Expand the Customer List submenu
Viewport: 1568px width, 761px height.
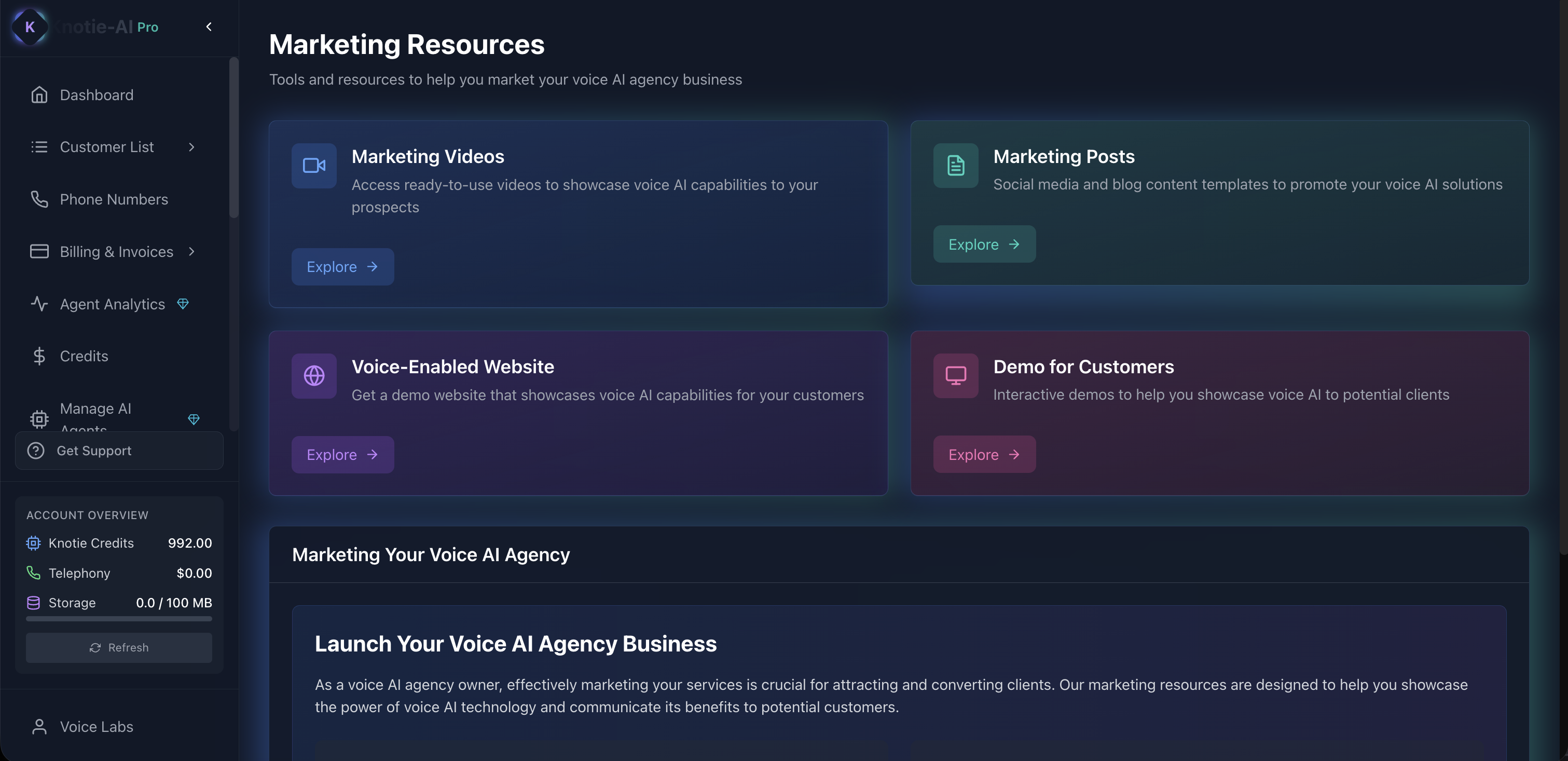coord(192,147)
